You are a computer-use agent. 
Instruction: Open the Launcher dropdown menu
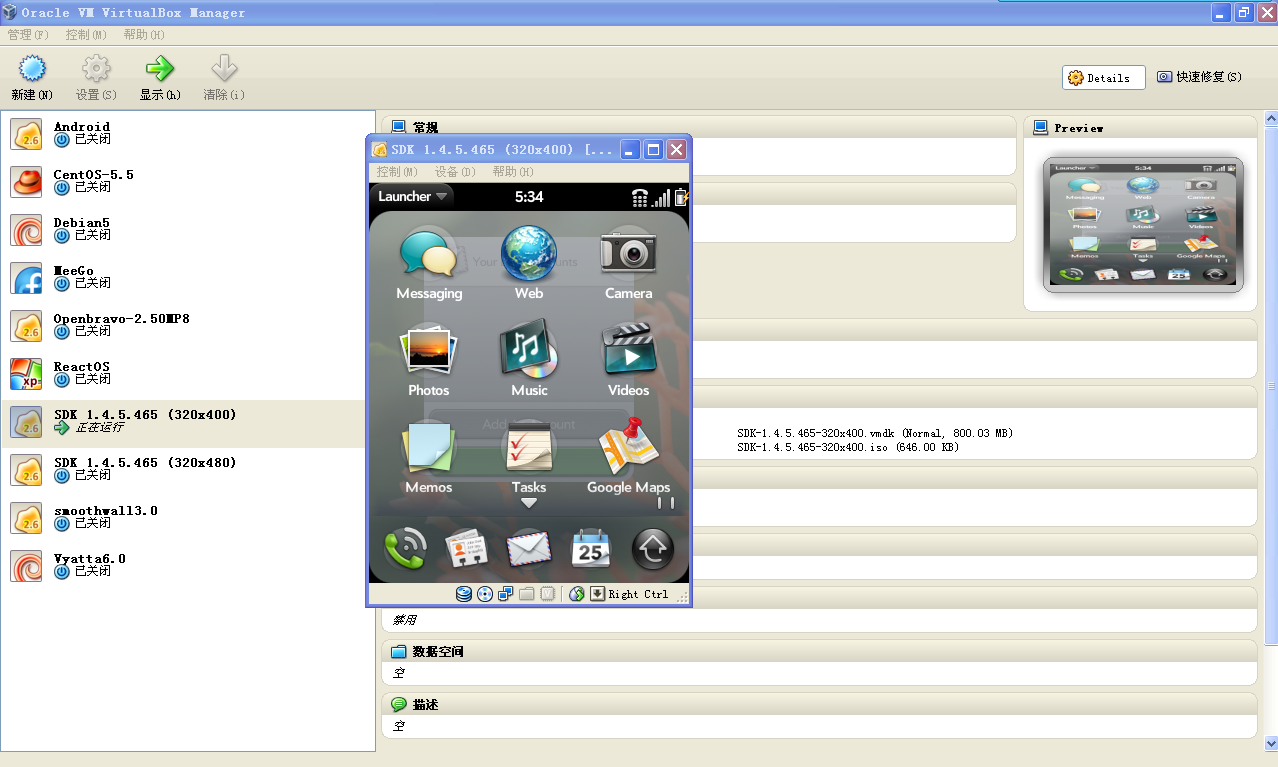413,197
